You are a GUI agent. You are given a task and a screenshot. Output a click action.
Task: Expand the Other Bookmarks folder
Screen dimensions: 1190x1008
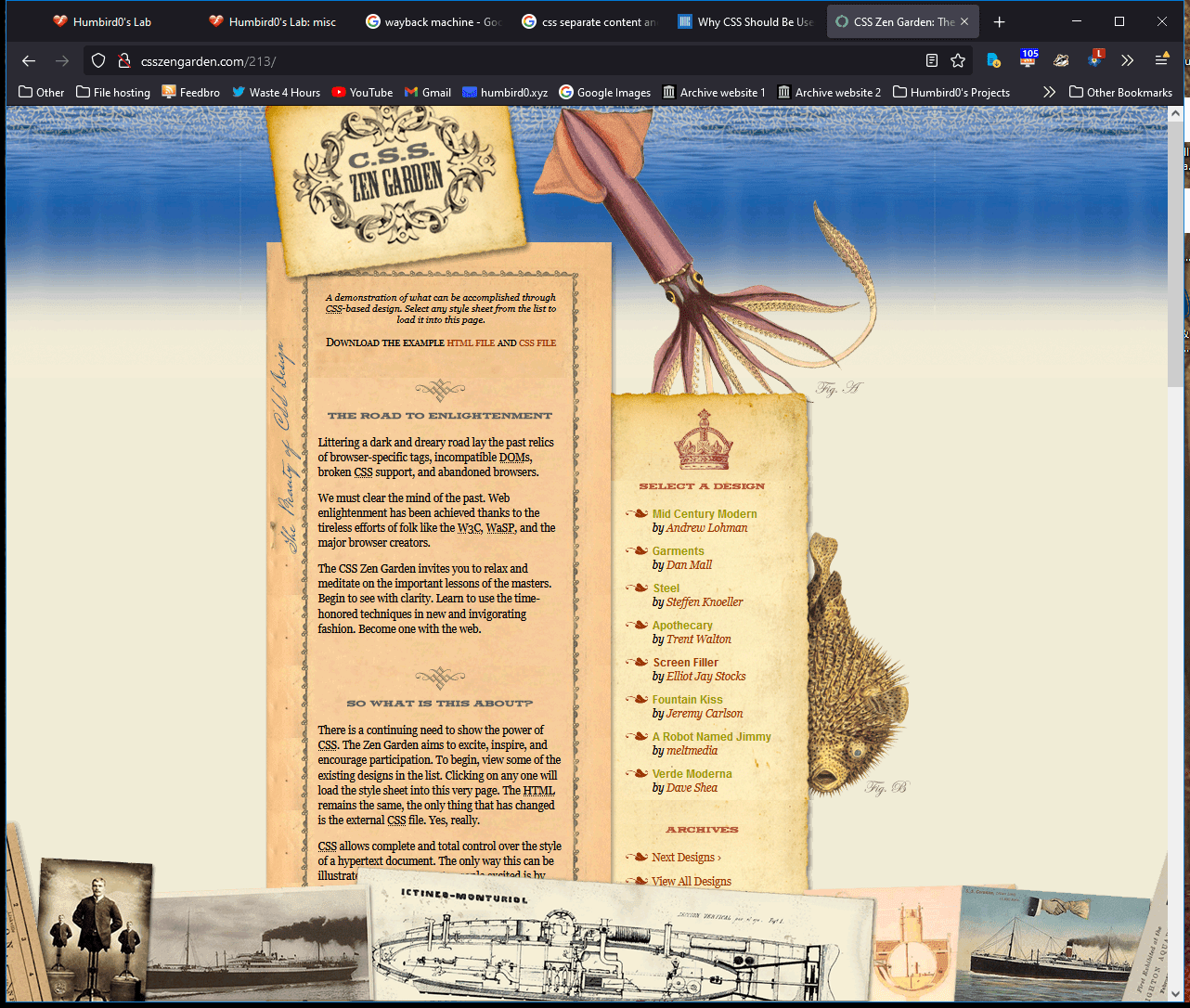point(1120,92)
